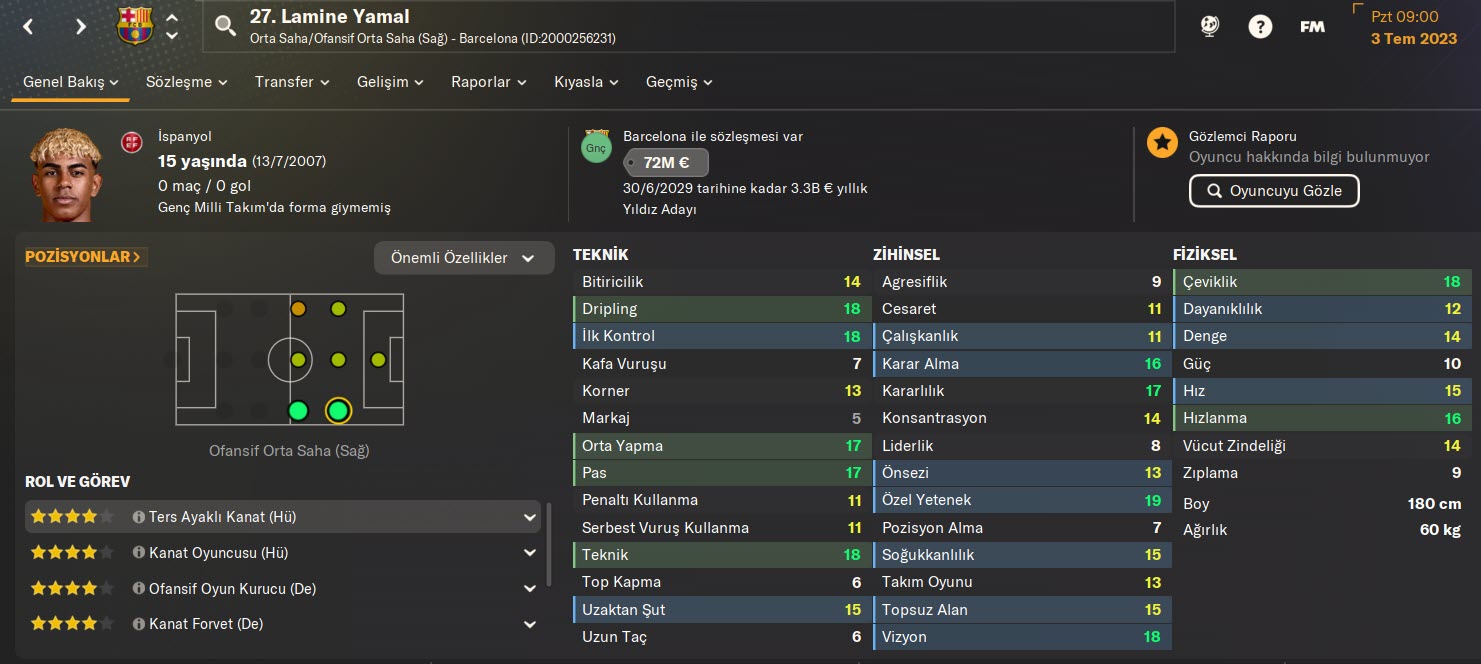
Task: Click the POZİSYONLAR heading link
Action: pyautogui.click(x=85, y=257)
